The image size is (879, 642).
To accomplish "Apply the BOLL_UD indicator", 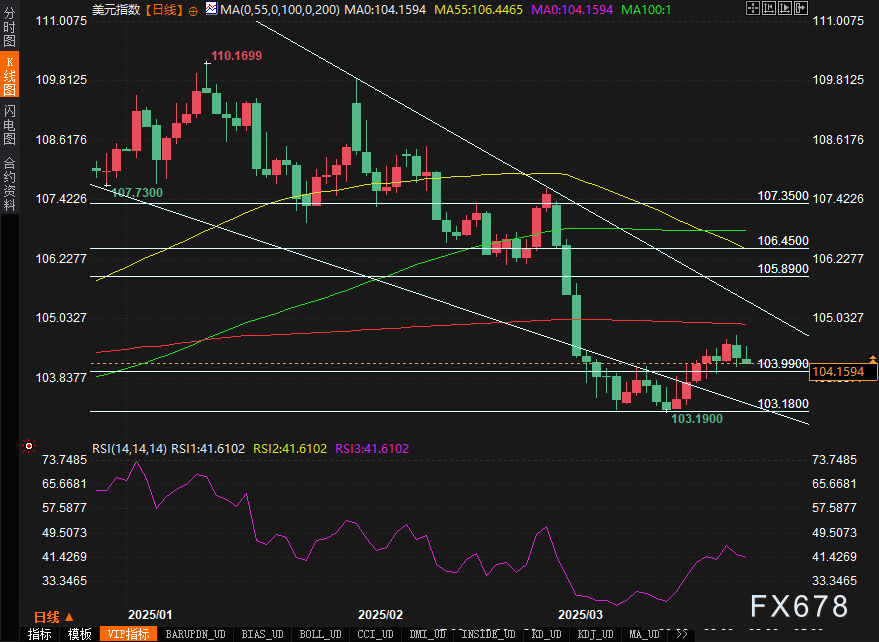I will pyautogui.click(x=320, y=634).
